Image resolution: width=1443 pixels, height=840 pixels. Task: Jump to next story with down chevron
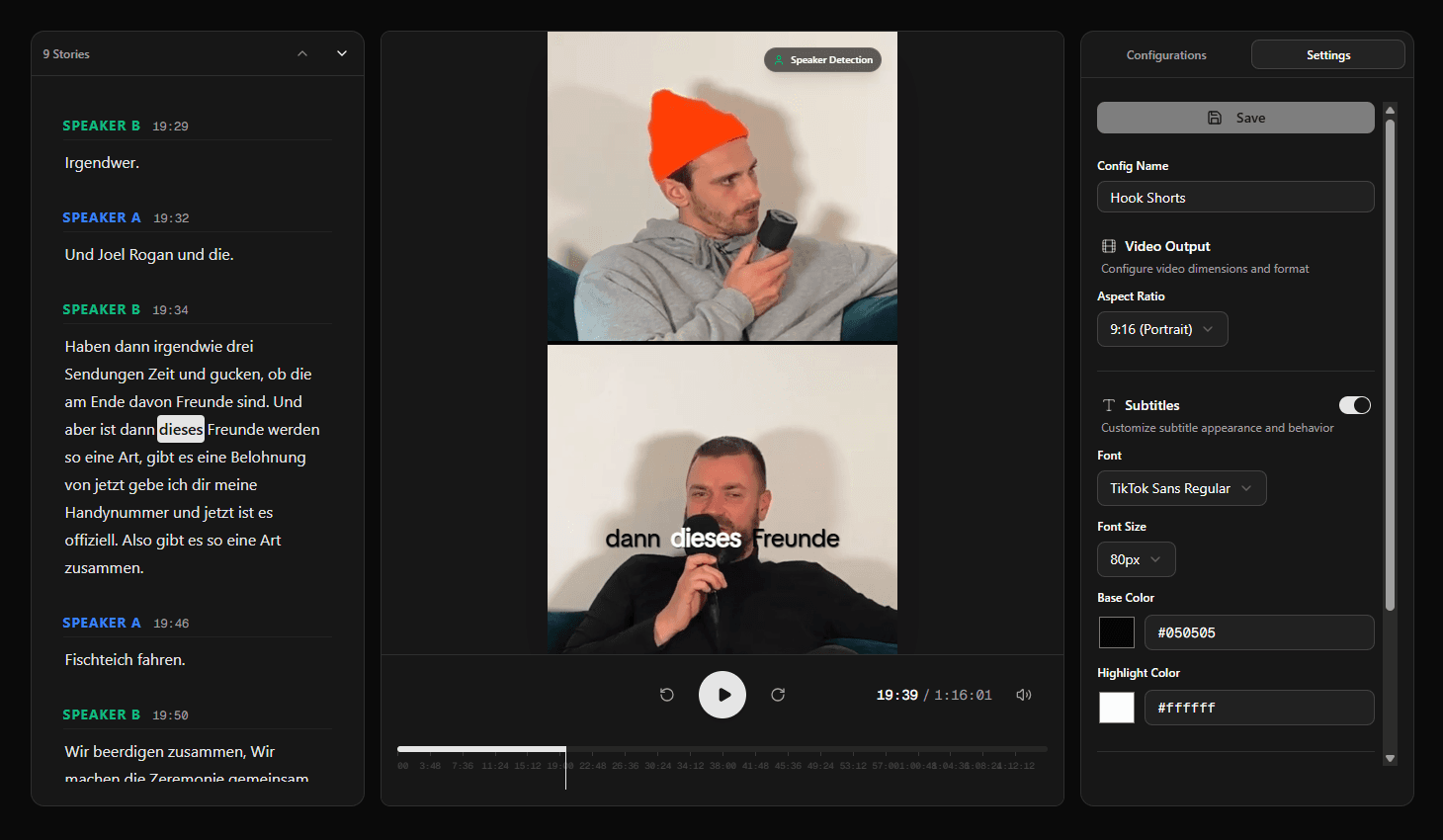click(341, 53)
